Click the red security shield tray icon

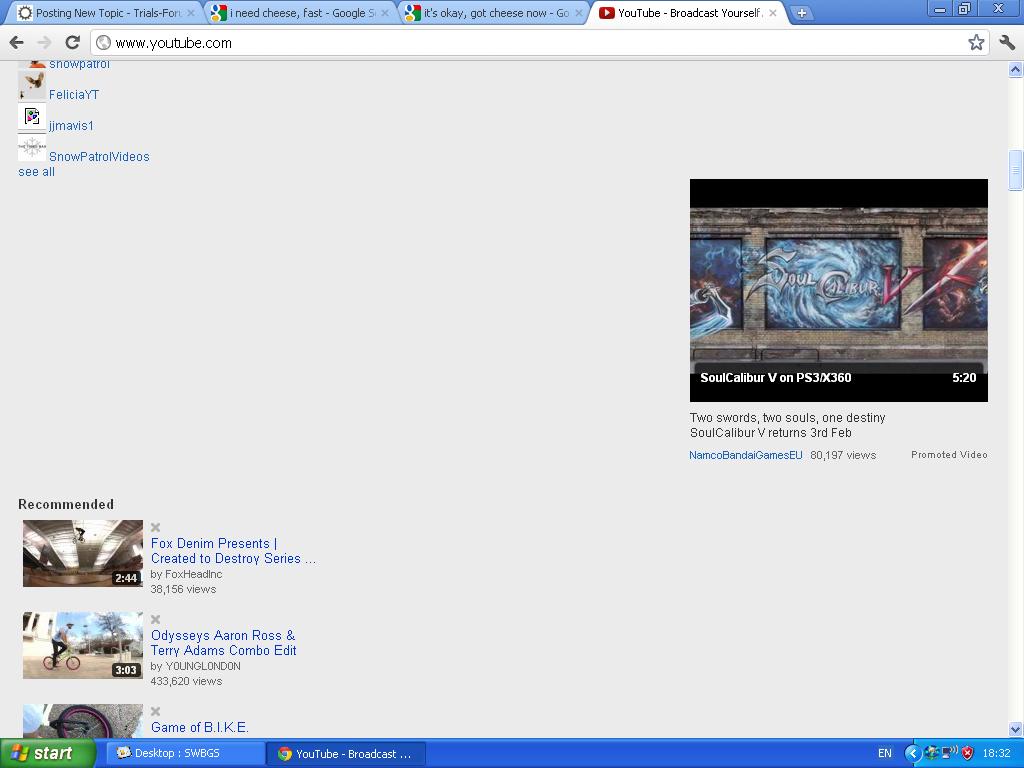click(x=968, y=754)
